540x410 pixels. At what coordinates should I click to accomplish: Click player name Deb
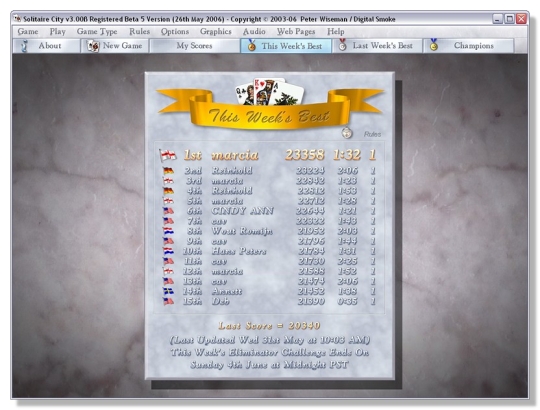click(220, 302)
